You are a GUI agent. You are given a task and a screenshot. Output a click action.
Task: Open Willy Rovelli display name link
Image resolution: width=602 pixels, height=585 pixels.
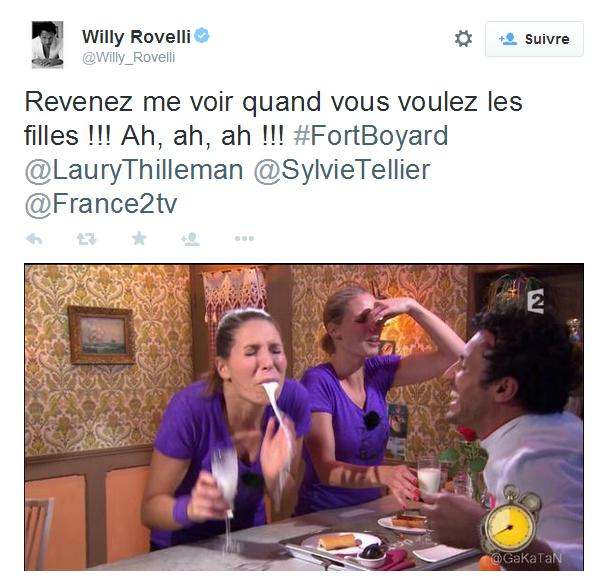point(136,37)
